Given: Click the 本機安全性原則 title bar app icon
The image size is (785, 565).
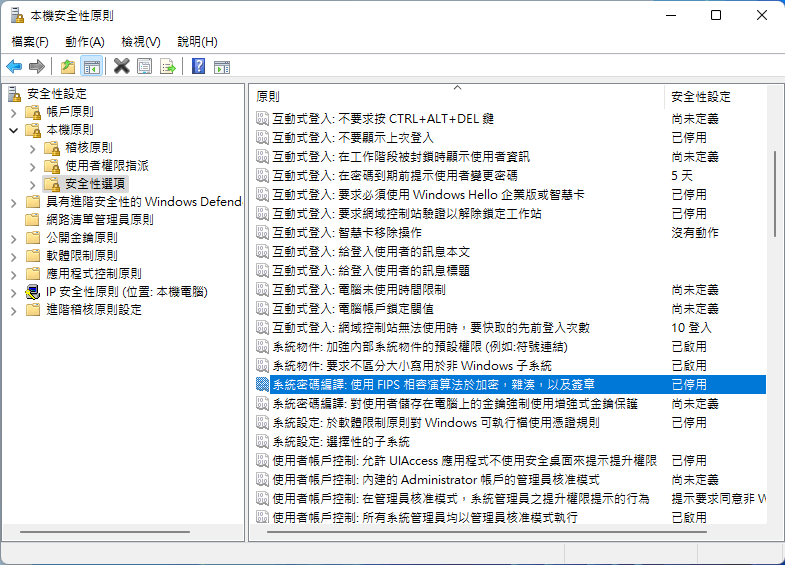Looking at the screenshot, I should point(18,16).
